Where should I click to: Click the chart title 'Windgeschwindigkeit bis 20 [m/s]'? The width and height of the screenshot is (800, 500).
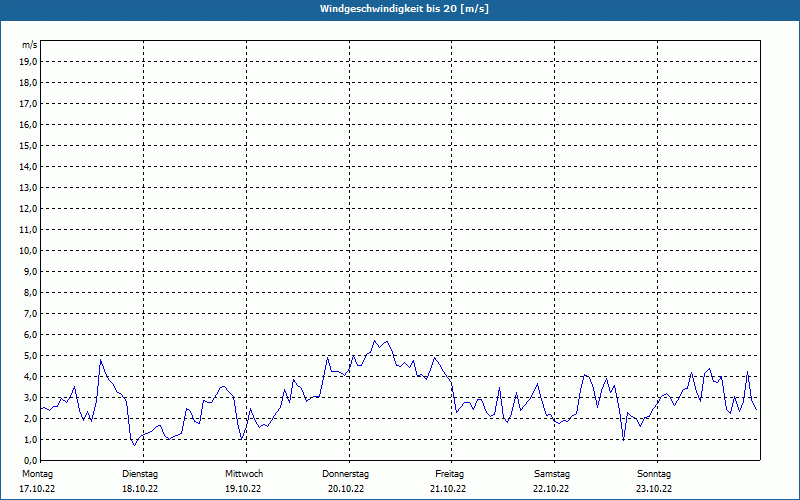pyautogui.click(x=404, y=9)
